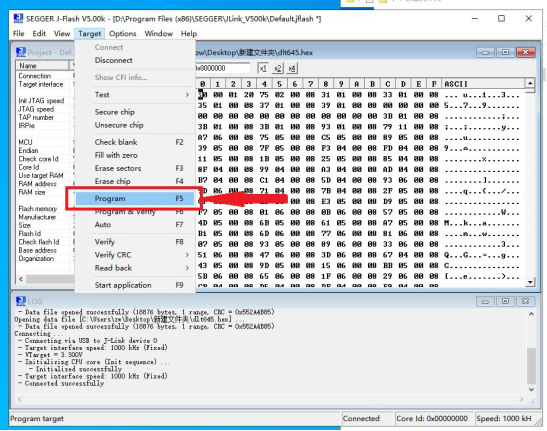Click the Project window icon

click(x=21, y=52)
